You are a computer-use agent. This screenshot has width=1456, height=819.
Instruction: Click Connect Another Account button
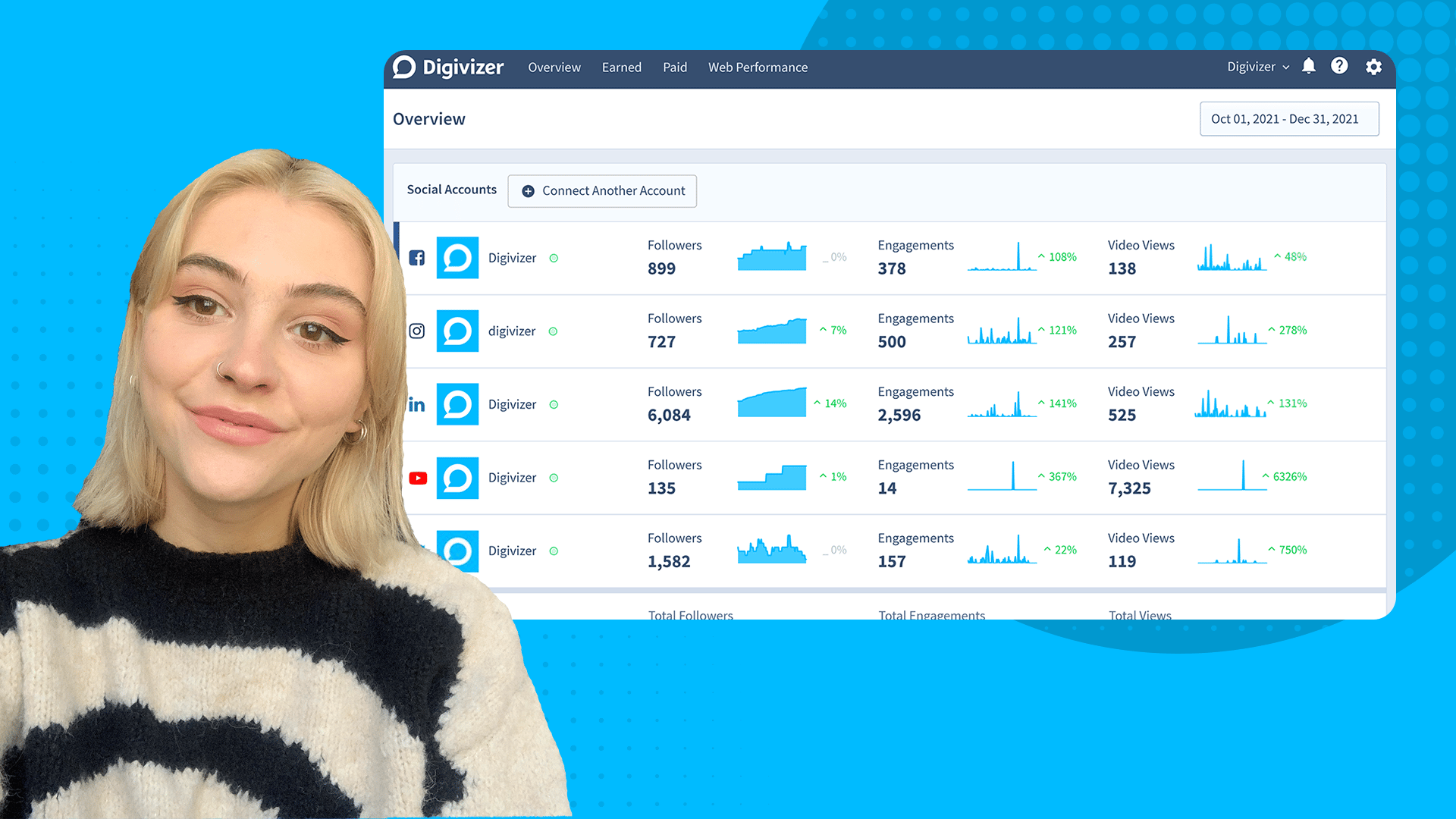point(602,191)
